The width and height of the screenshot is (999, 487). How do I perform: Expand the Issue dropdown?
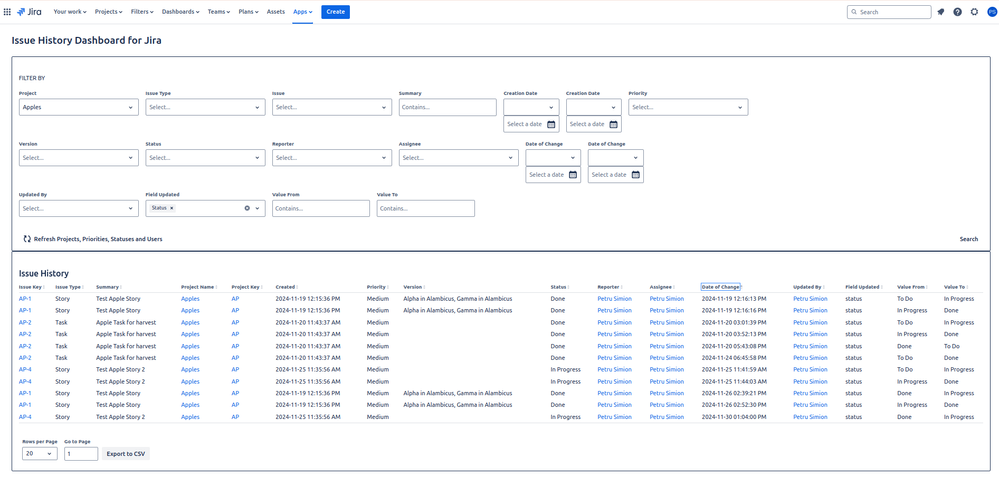332,107
